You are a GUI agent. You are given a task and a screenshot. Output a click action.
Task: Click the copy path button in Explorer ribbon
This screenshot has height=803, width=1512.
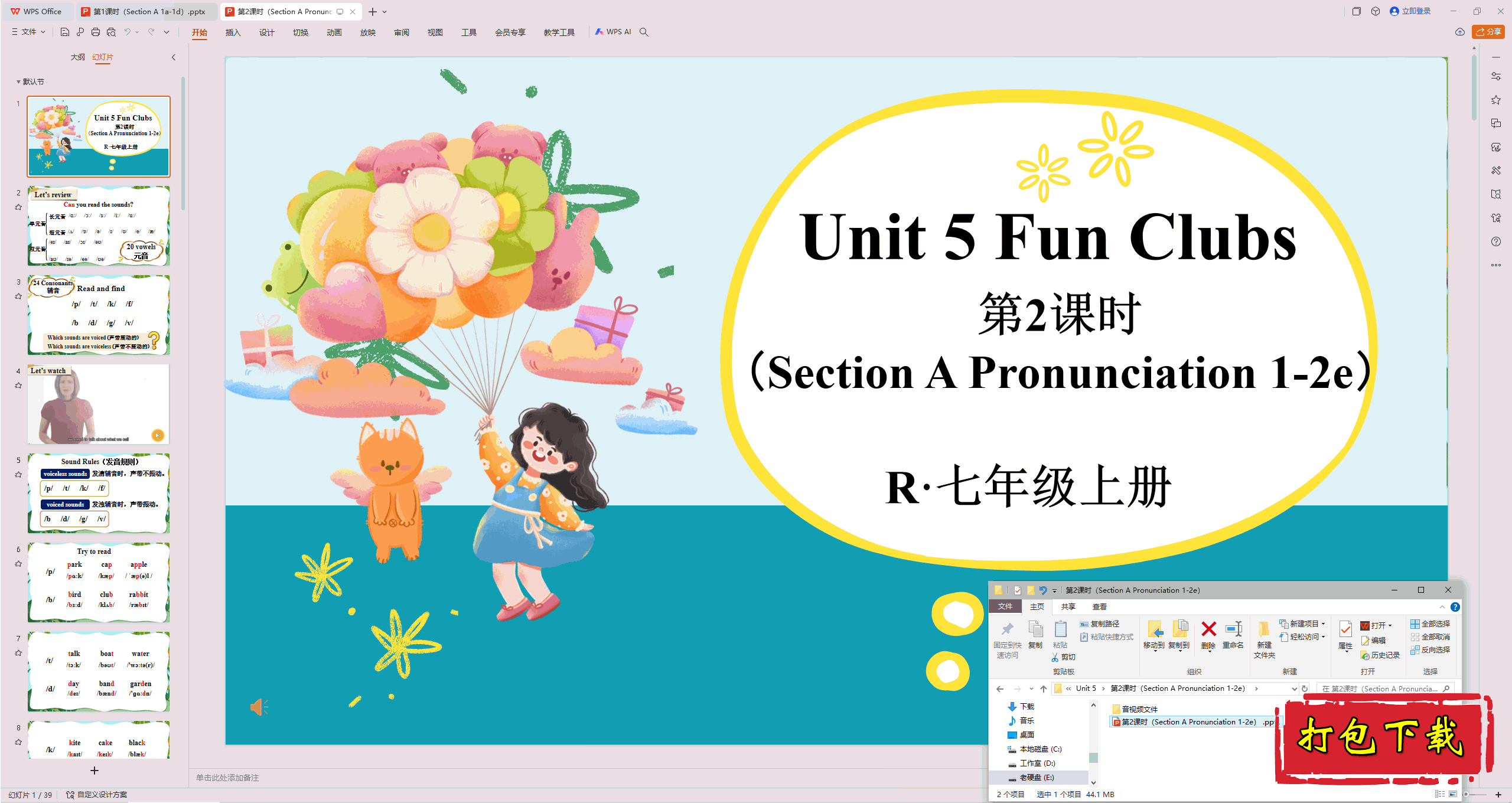click(1100, 624)
